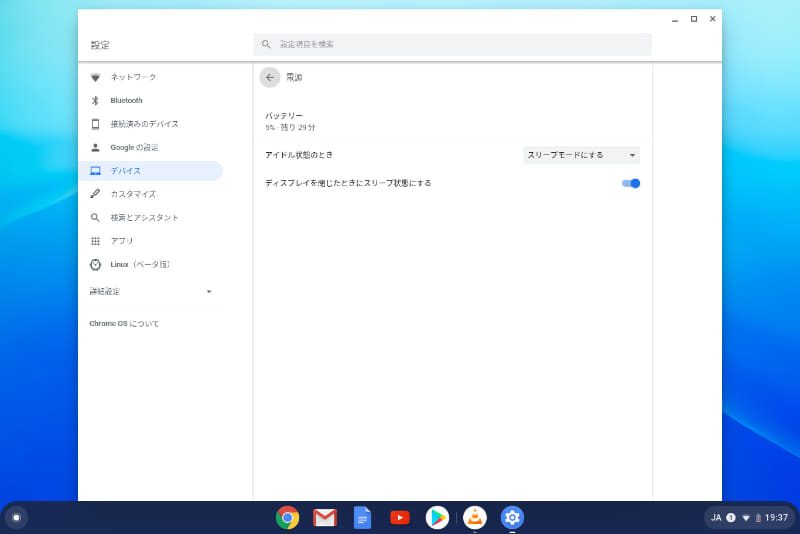The image size is (800, 534).
Task: Click the notification count badge in tray
Action: [x=731, y=518]
